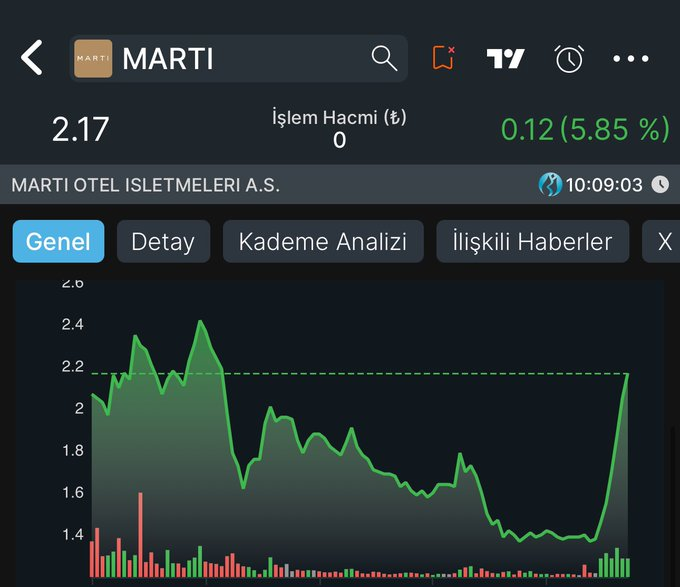The width and height of the screenshot is (680, 587).
Task: Select the Genel tab
Action: pos(58,241)
